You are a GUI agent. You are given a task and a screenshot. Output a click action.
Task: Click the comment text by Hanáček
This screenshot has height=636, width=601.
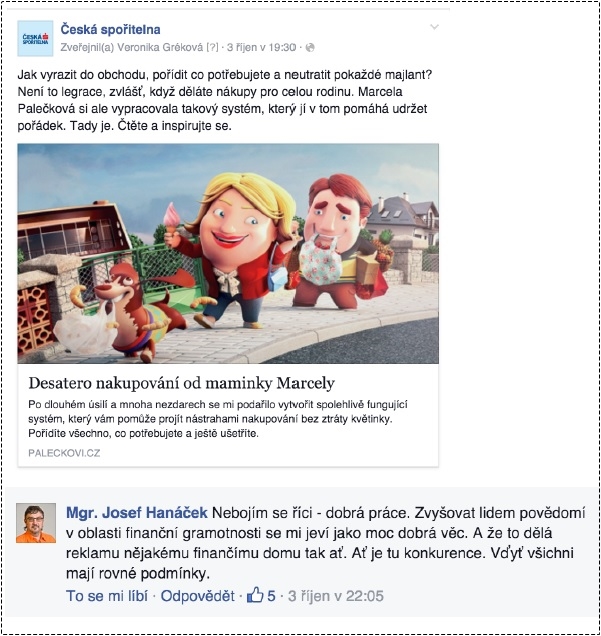coord(326,544)
